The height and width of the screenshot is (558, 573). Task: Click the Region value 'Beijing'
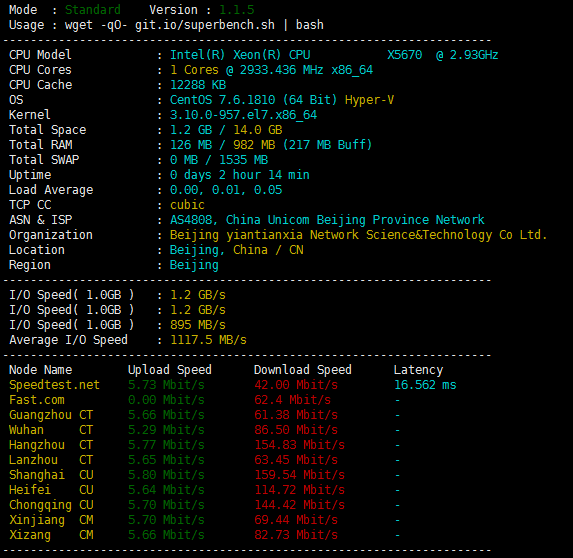(194, 265)
